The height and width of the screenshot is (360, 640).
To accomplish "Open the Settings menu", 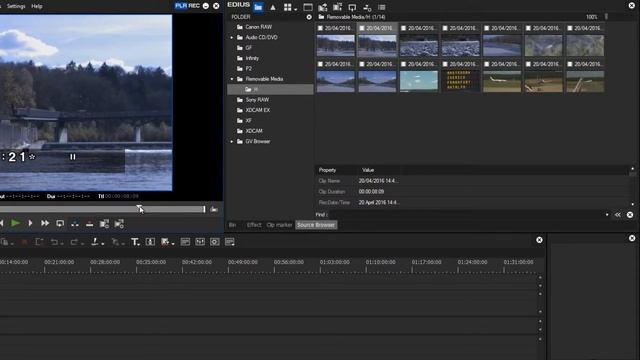I will pos(16,6).
